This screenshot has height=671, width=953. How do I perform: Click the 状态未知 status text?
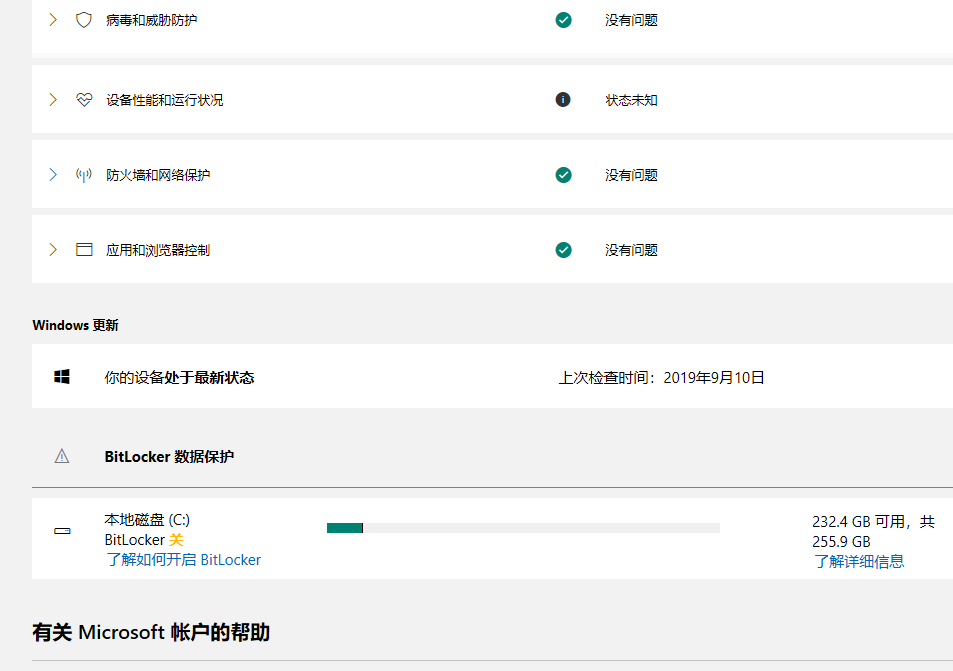[x=631, y=100]
